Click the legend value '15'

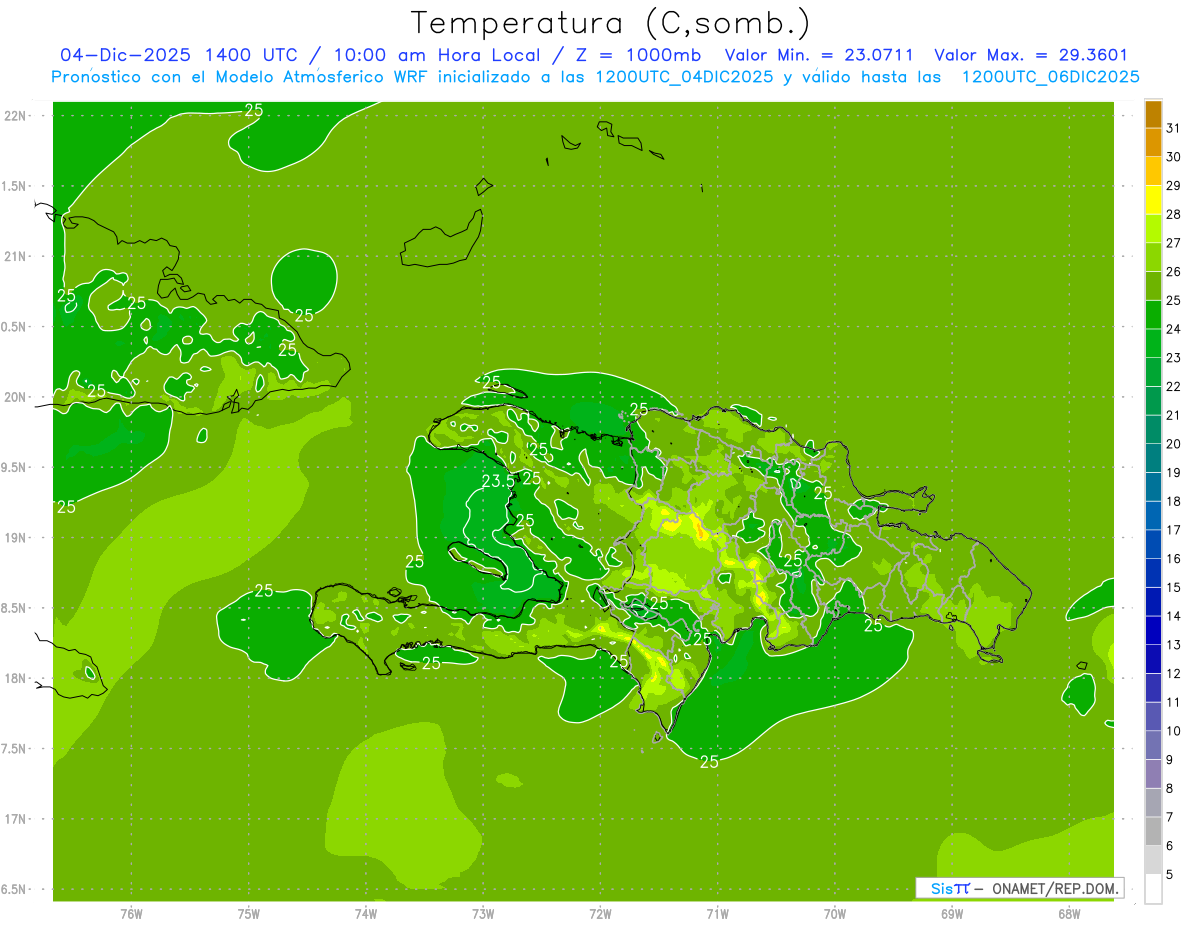[x=1174, y=587]
